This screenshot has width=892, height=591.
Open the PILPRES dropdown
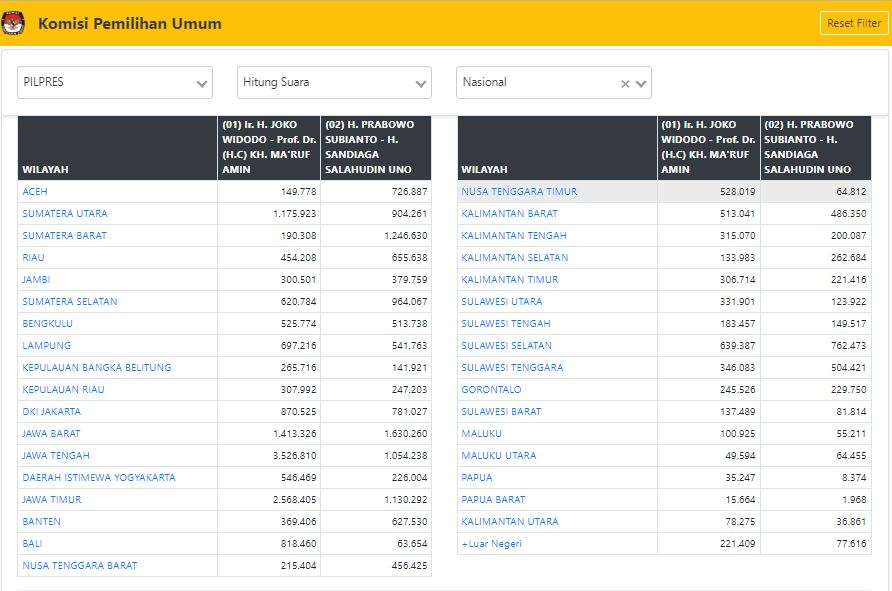[x=115, y=82]
